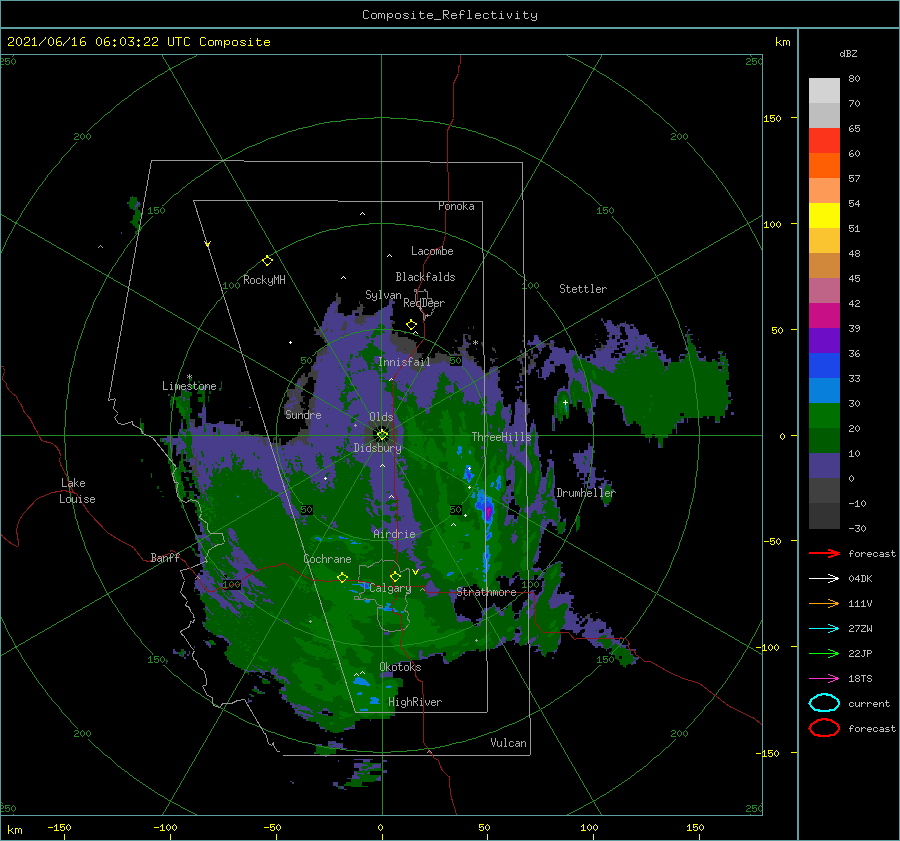Click the Cochrane town label
Screen dimensions: 900x841
(327, 559)
